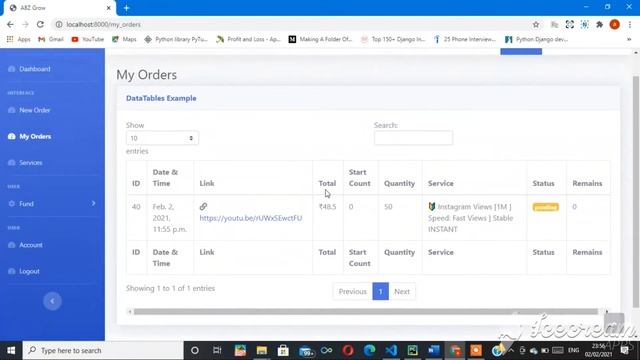Click the DataTables Example heading

161,98
